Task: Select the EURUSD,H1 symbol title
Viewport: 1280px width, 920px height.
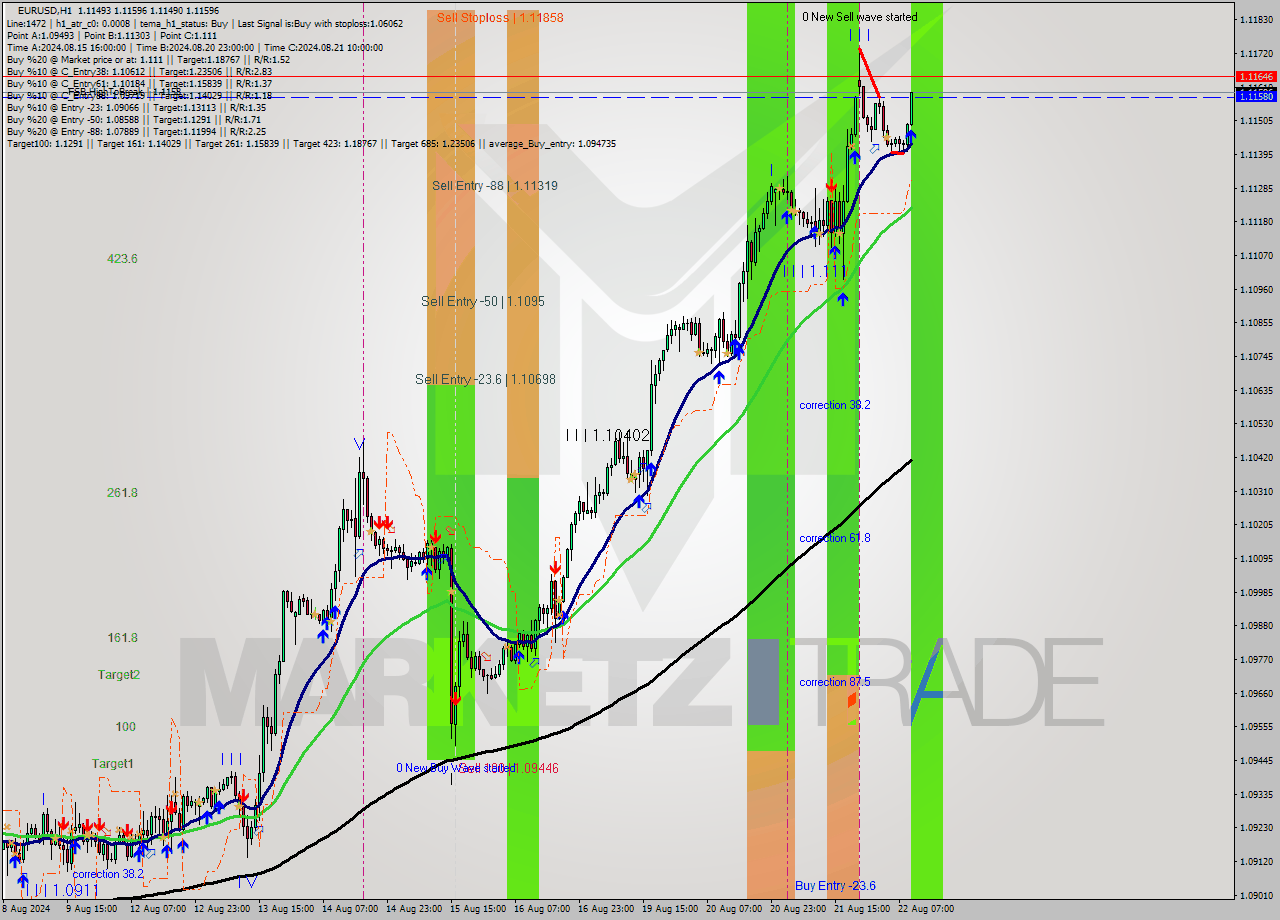Action: pos(45,10)
